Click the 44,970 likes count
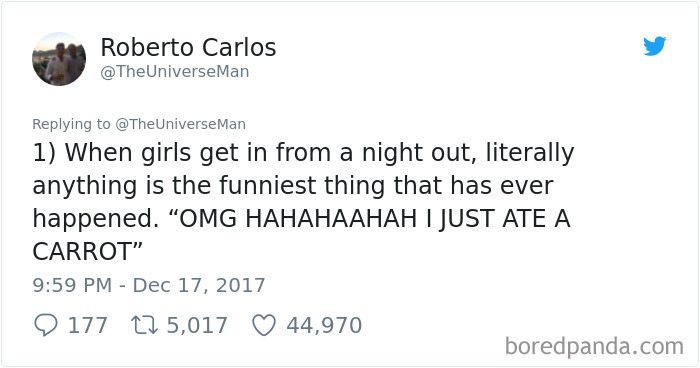The width and height of the screenshot is (700, 368). pyautogui.click(x=324, y=325)
